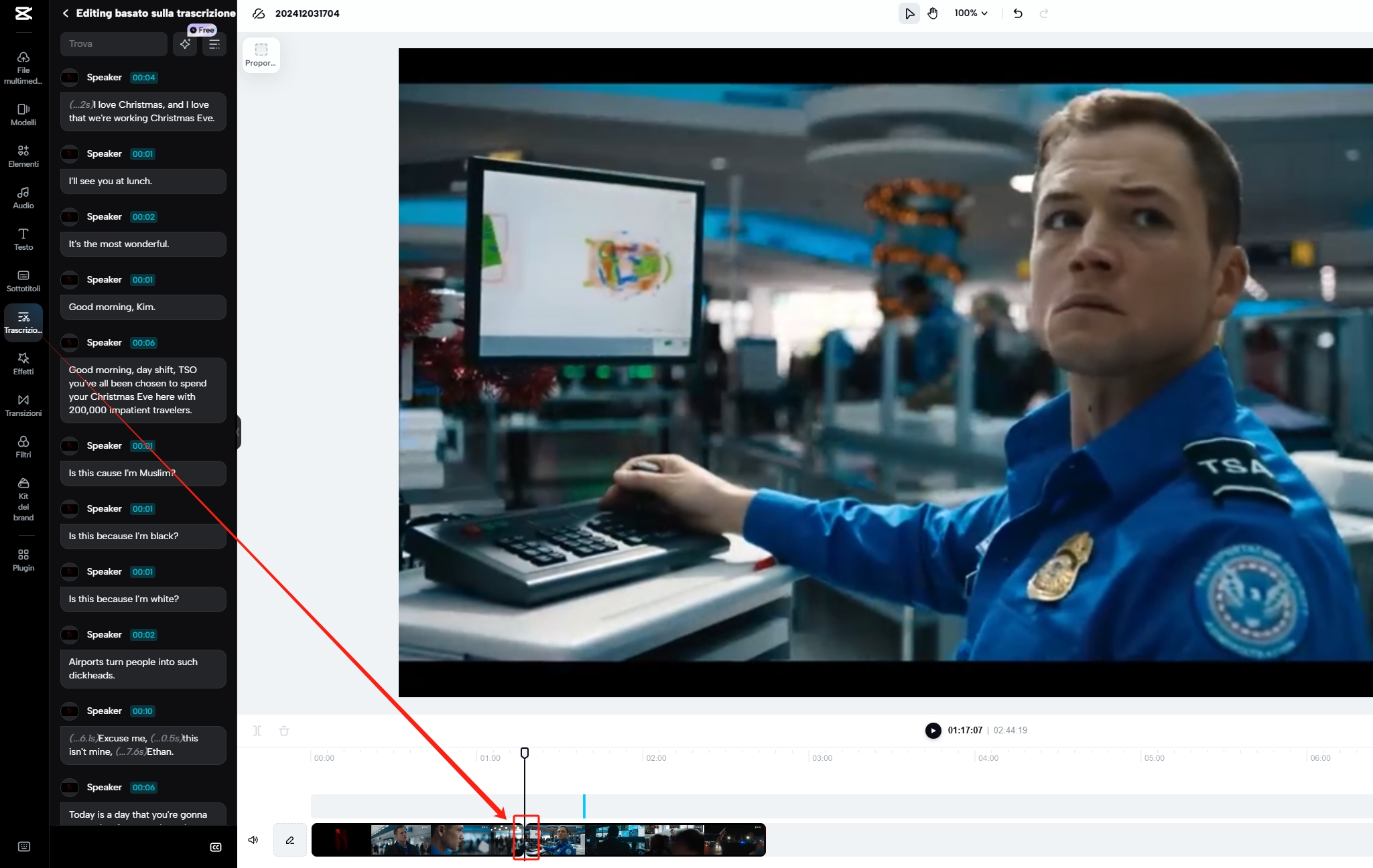The width and height of the screenshot is (1373, 868).
Task: Click the 00:10 speaker timestamp
Action: click(x=143, y=711)
